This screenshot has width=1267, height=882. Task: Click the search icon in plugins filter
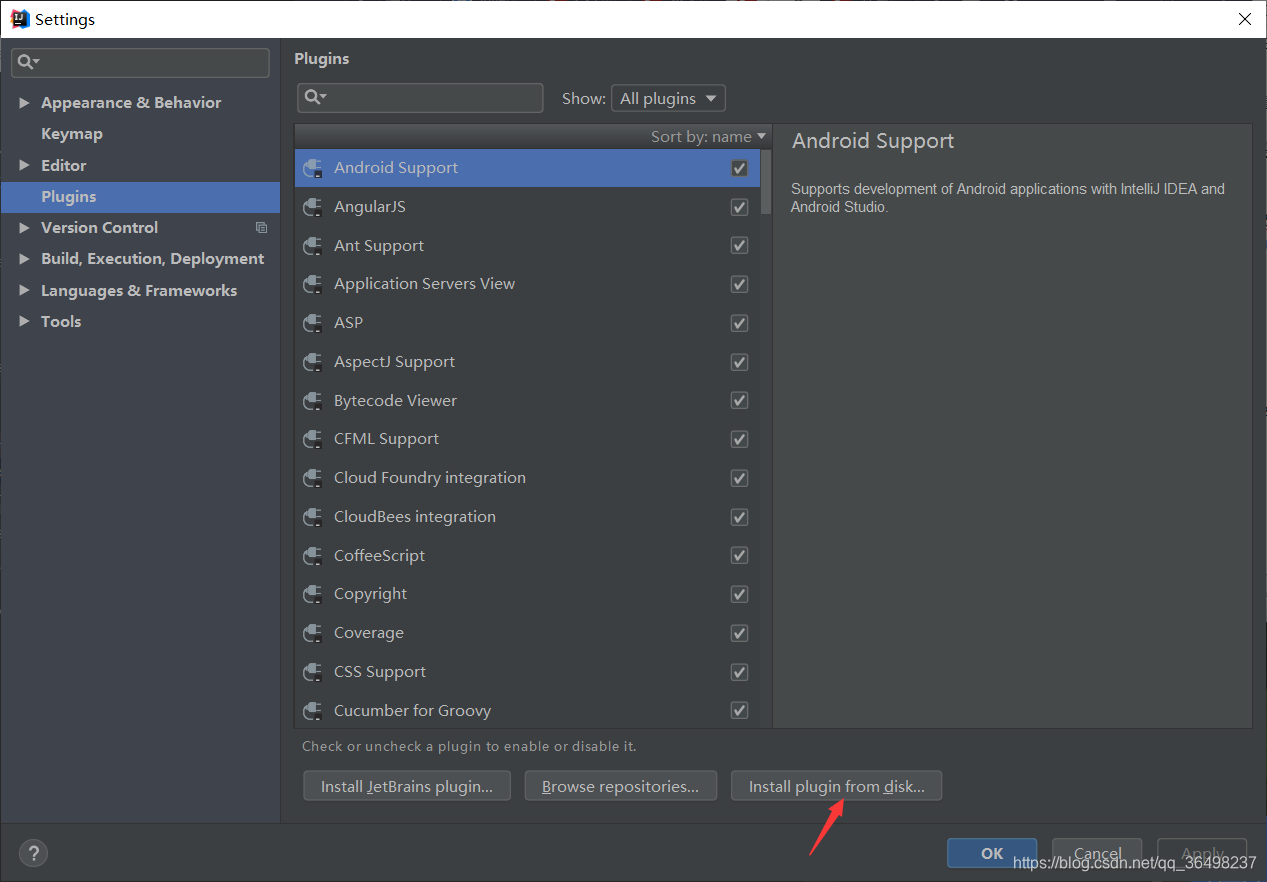click(x=316, y=97)
